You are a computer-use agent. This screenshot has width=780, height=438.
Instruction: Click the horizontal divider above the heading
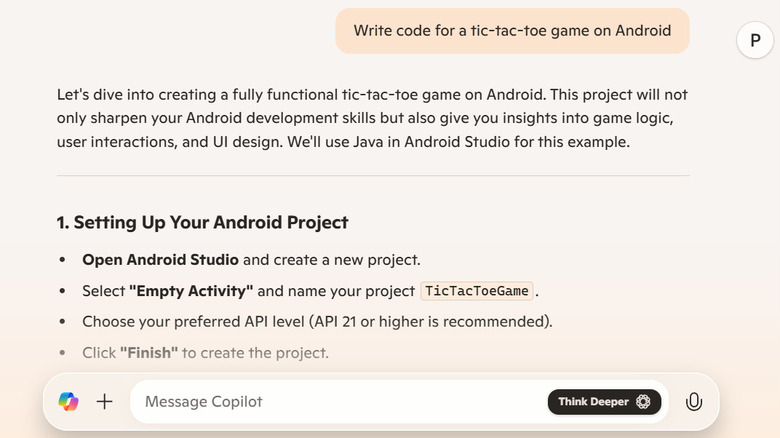click(x=373, y=176)
